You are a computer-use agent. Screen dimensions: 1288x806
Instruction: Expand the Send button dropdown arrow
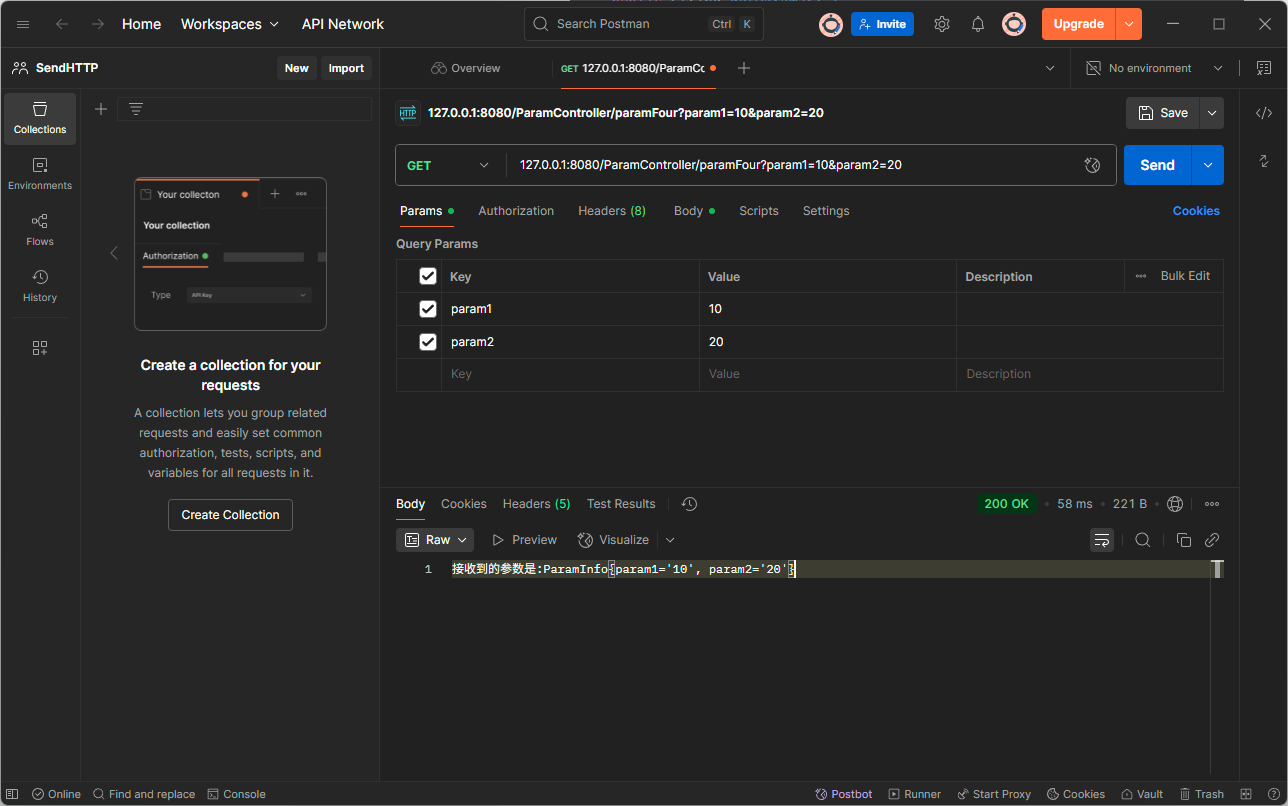point(1208,165)
